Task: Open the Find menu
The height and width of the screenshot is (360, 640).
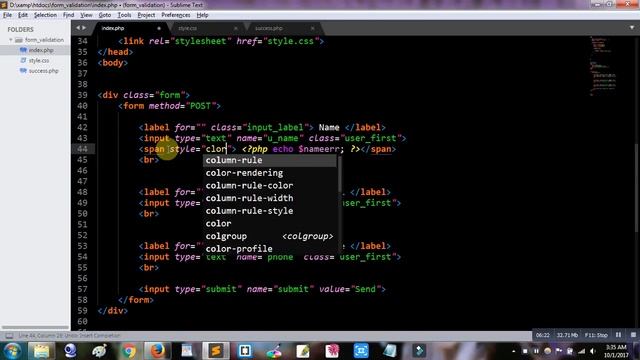Action: 69,15
